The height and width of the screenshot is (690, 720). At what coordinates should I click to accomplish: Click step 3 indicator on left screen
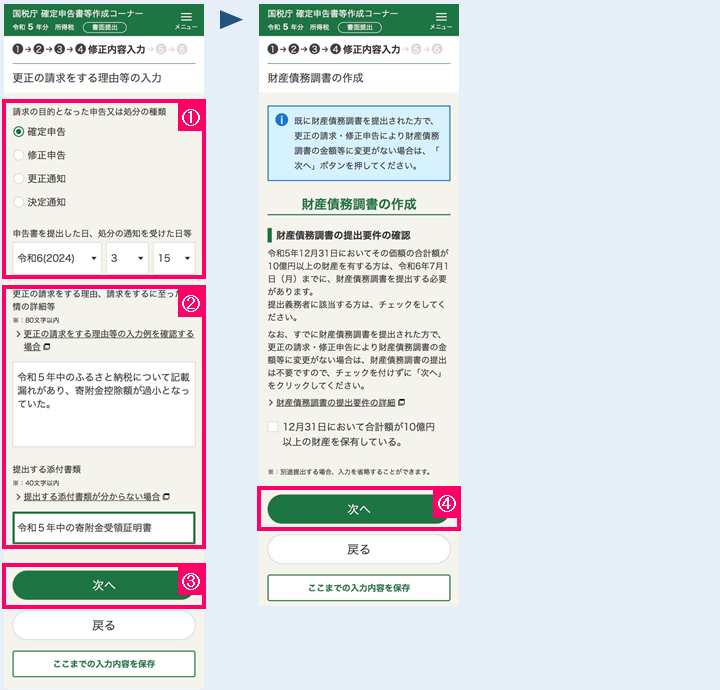(x=60, y=49)
